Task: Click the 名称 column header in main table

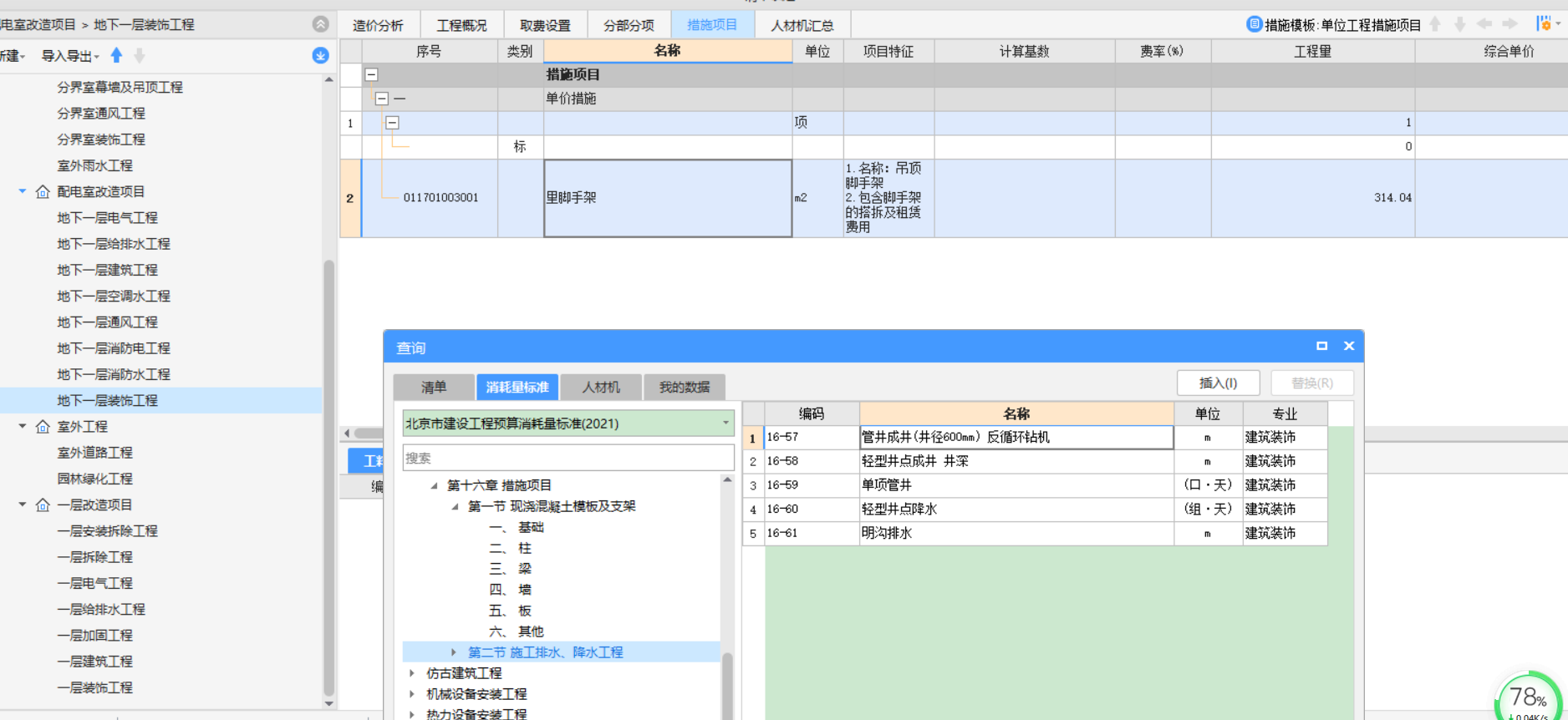Action: (x=668, y=51)
